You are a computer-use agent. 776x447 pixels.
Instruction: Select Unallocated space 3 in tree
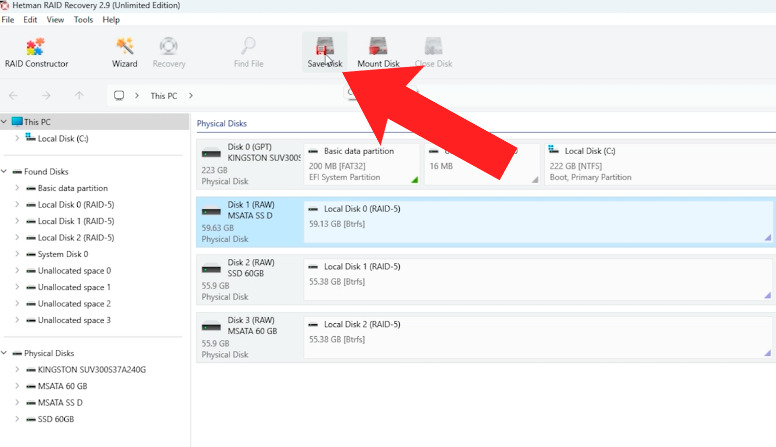tap(74, 320)
